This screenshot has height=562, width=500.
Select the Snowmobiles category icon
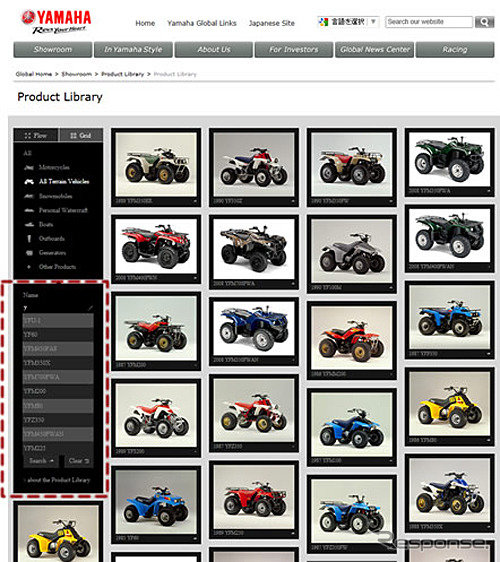click(29, 196)
